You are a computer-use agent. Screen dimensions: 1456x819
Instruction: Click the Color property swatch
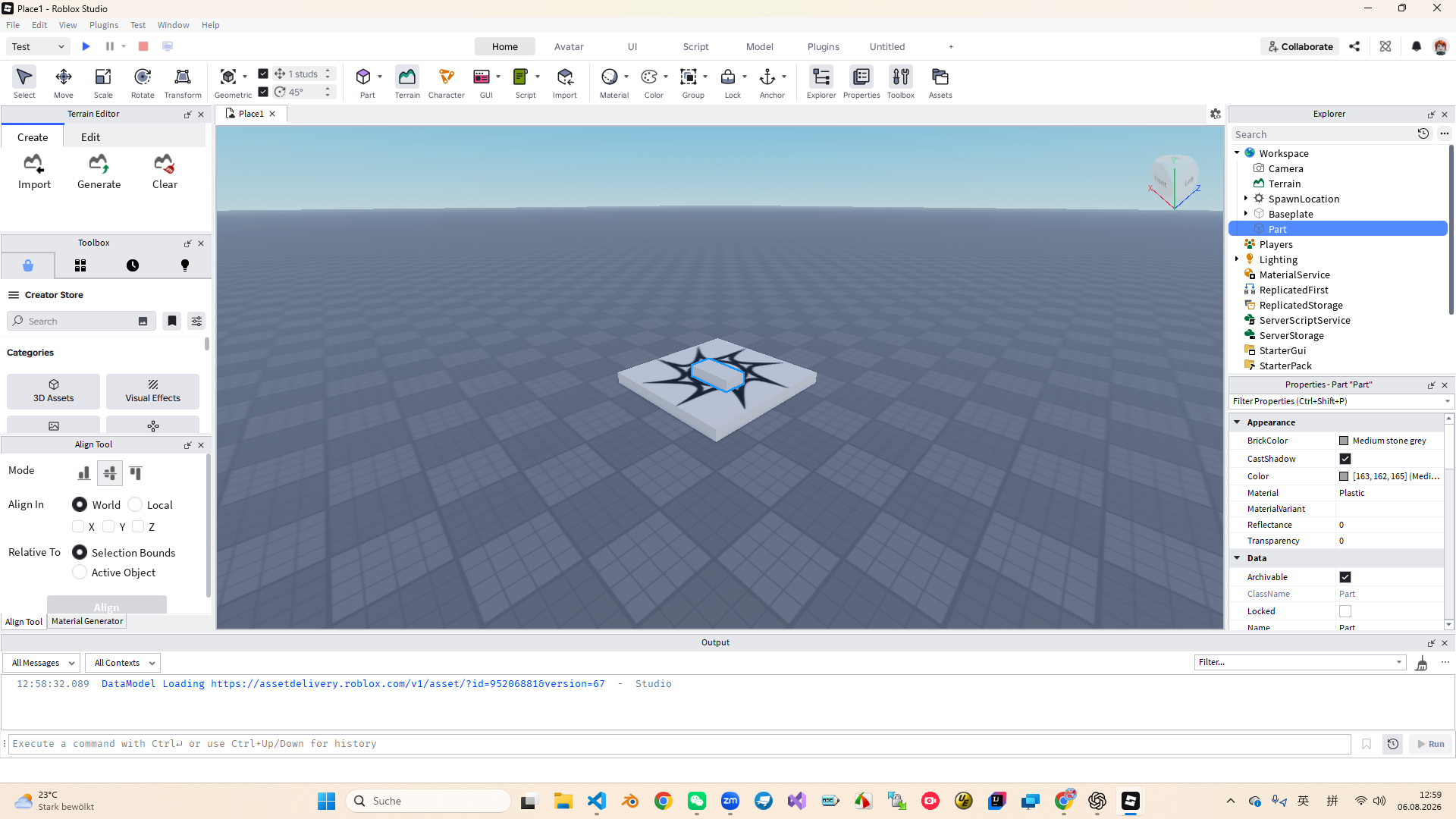(x=1344, y=476)
